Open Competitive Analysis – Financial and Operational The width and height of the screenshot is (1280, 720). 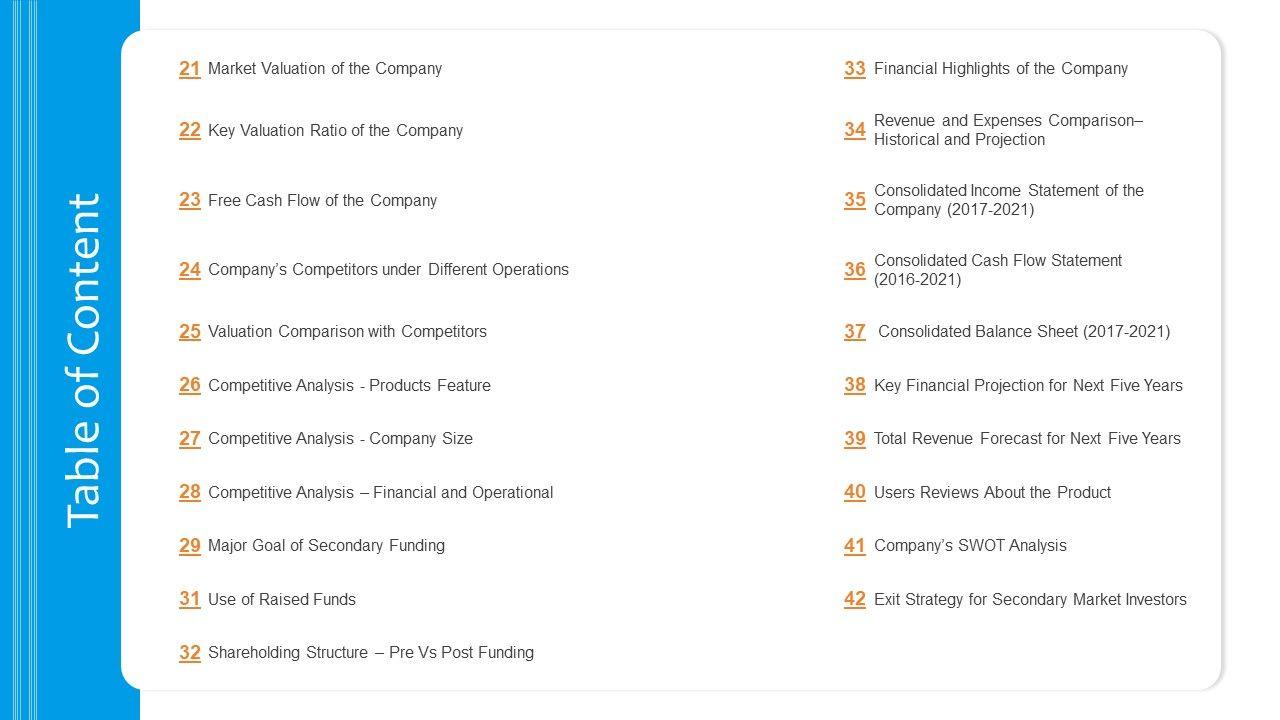click(x=380, y=492)
